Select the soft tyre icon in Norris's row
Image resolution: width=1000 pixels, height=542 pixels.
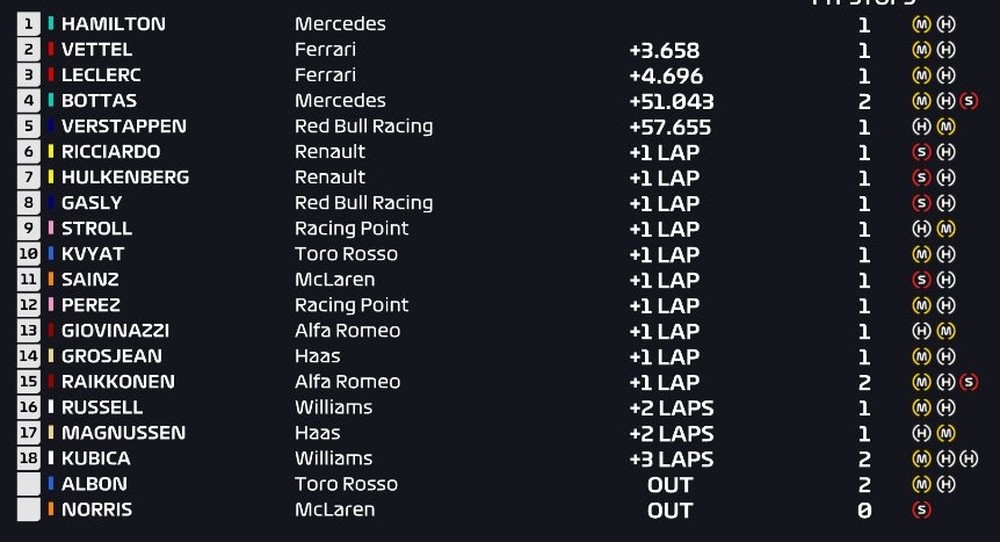coord(921,510)
